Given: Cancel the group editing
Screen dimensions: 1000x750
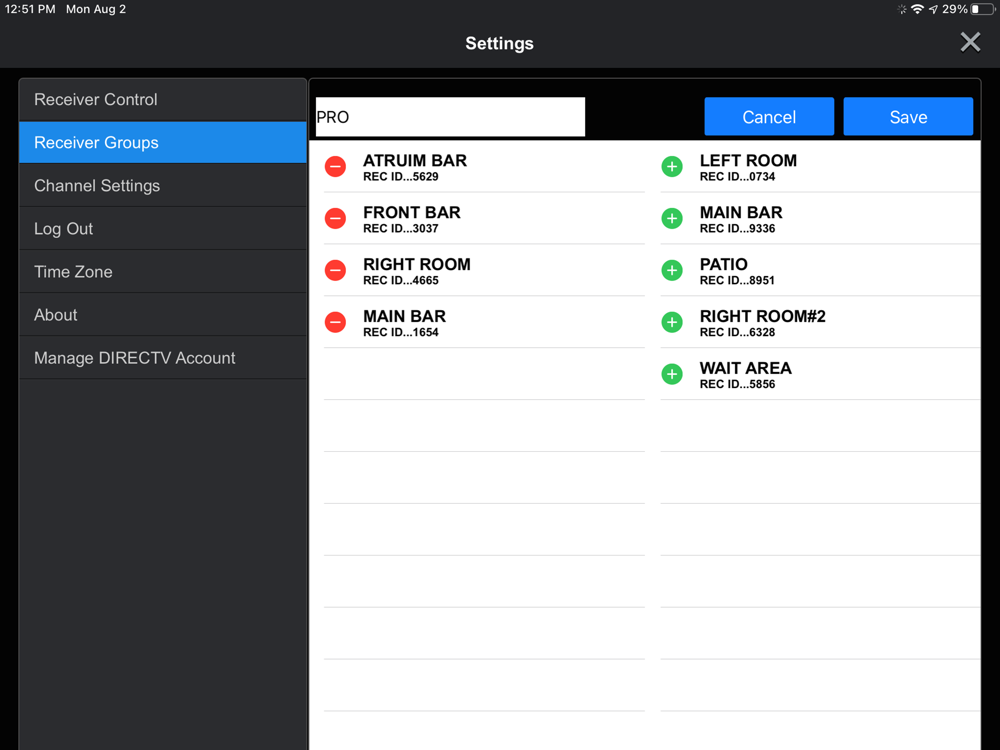Looking at the screenshot, I should 769,117.
